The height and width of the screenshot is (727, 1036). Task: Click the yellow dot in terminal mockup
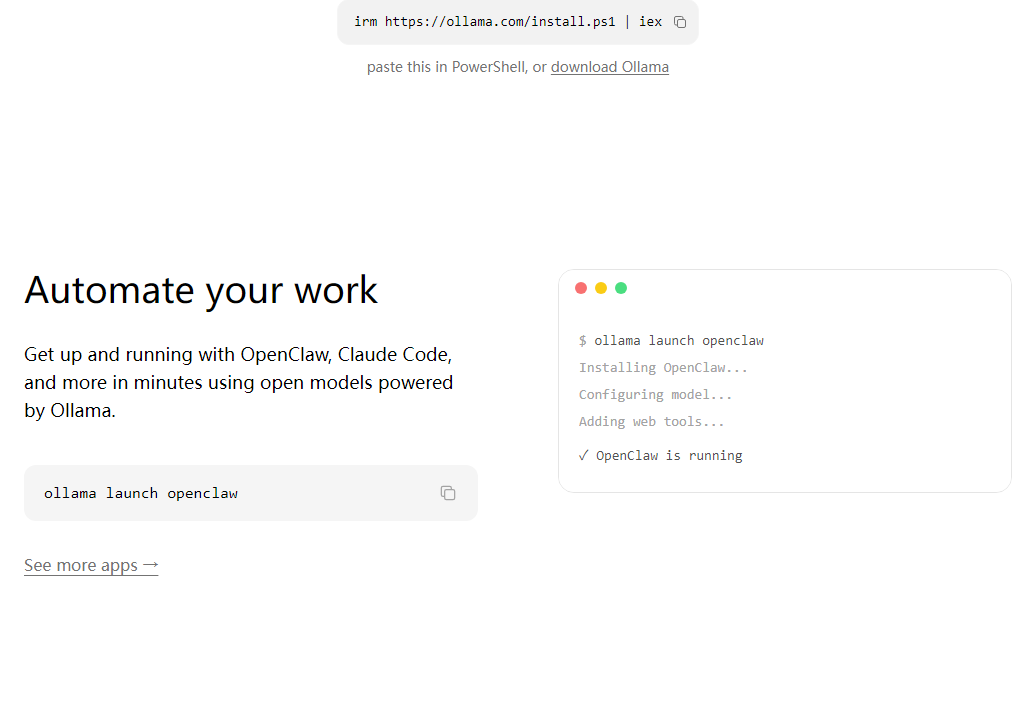[601, 288]
